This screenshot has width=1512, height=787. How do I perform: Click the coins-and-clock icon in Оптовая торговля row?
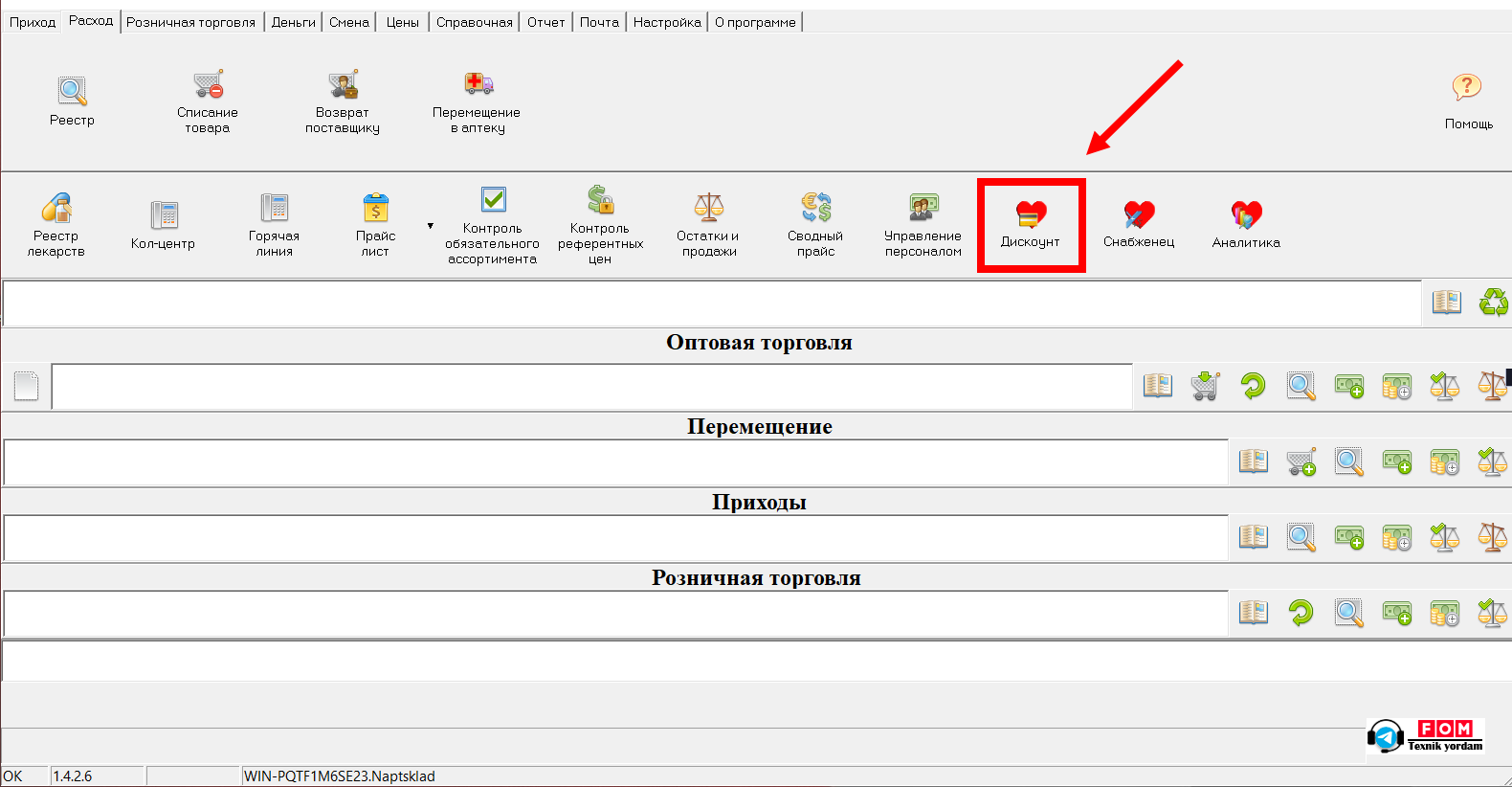[x=1397, y=386]
